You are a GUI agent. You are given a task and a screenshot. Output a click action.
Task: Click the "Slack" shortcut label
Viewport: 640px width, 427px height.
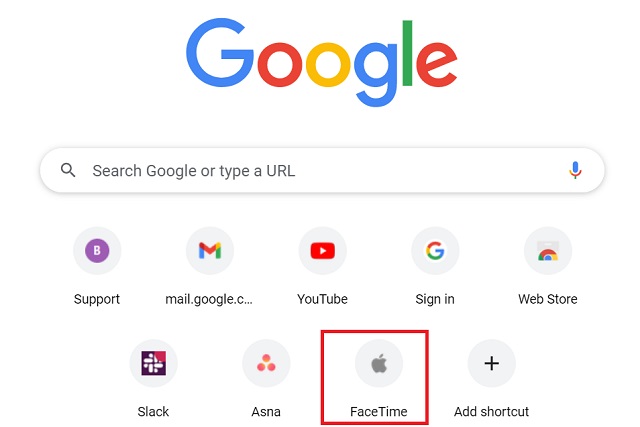pyautogui.click(x=153, y=411)
